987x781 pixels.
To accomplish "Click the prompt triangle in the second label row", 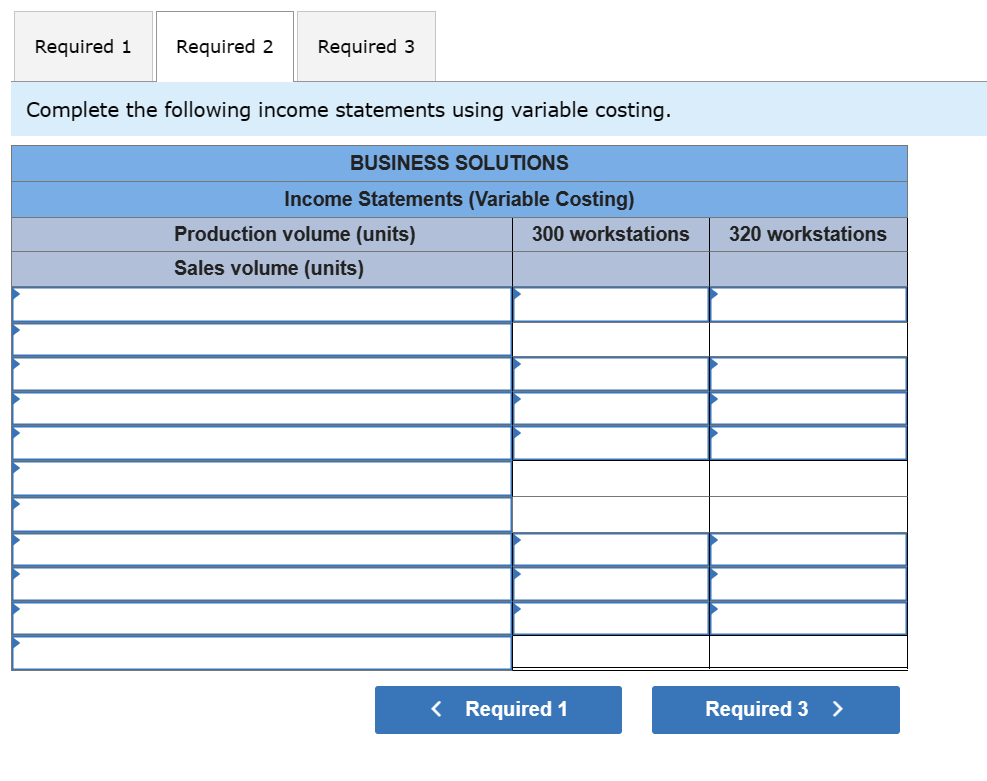I will coord(16,332).
